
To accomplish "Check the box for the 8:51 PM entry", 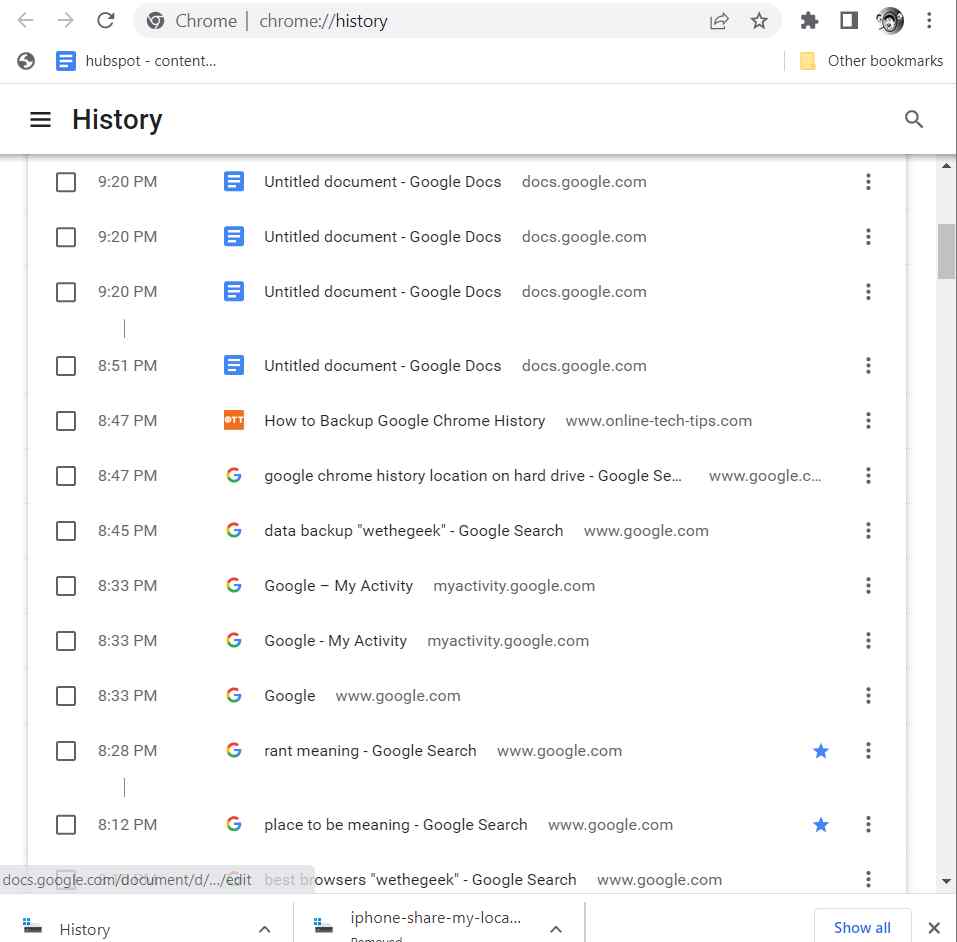I will point(66,366).
